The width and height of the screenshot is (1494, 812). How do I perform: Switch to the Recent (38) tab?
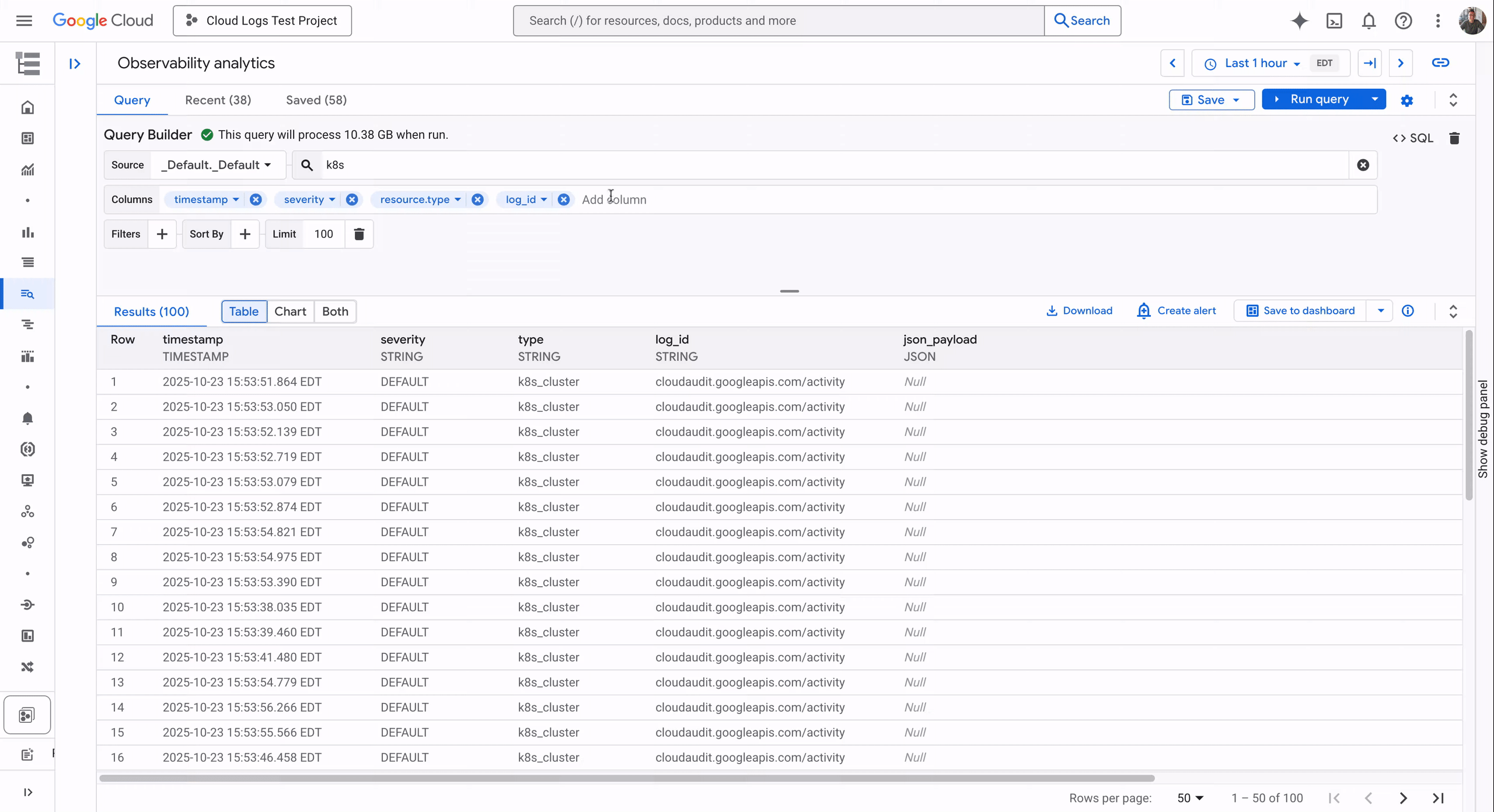click(x=218, y=100)
